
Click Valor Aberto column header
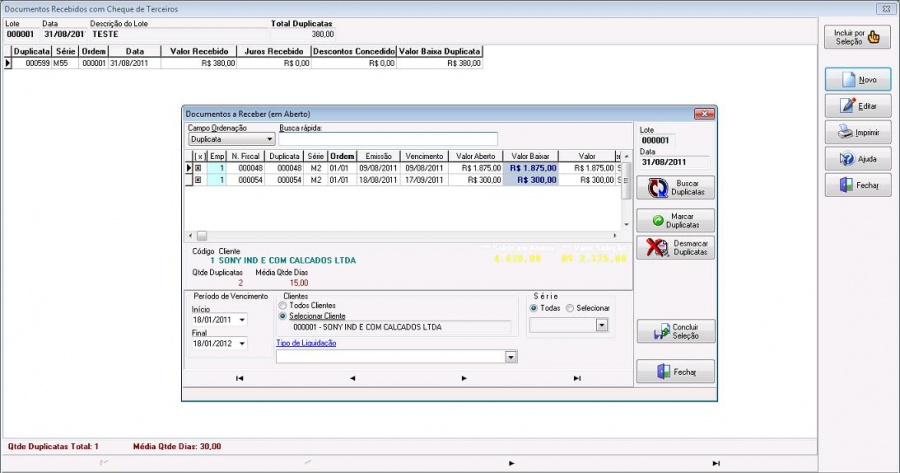pyautogui.click(x=476, y=156)
